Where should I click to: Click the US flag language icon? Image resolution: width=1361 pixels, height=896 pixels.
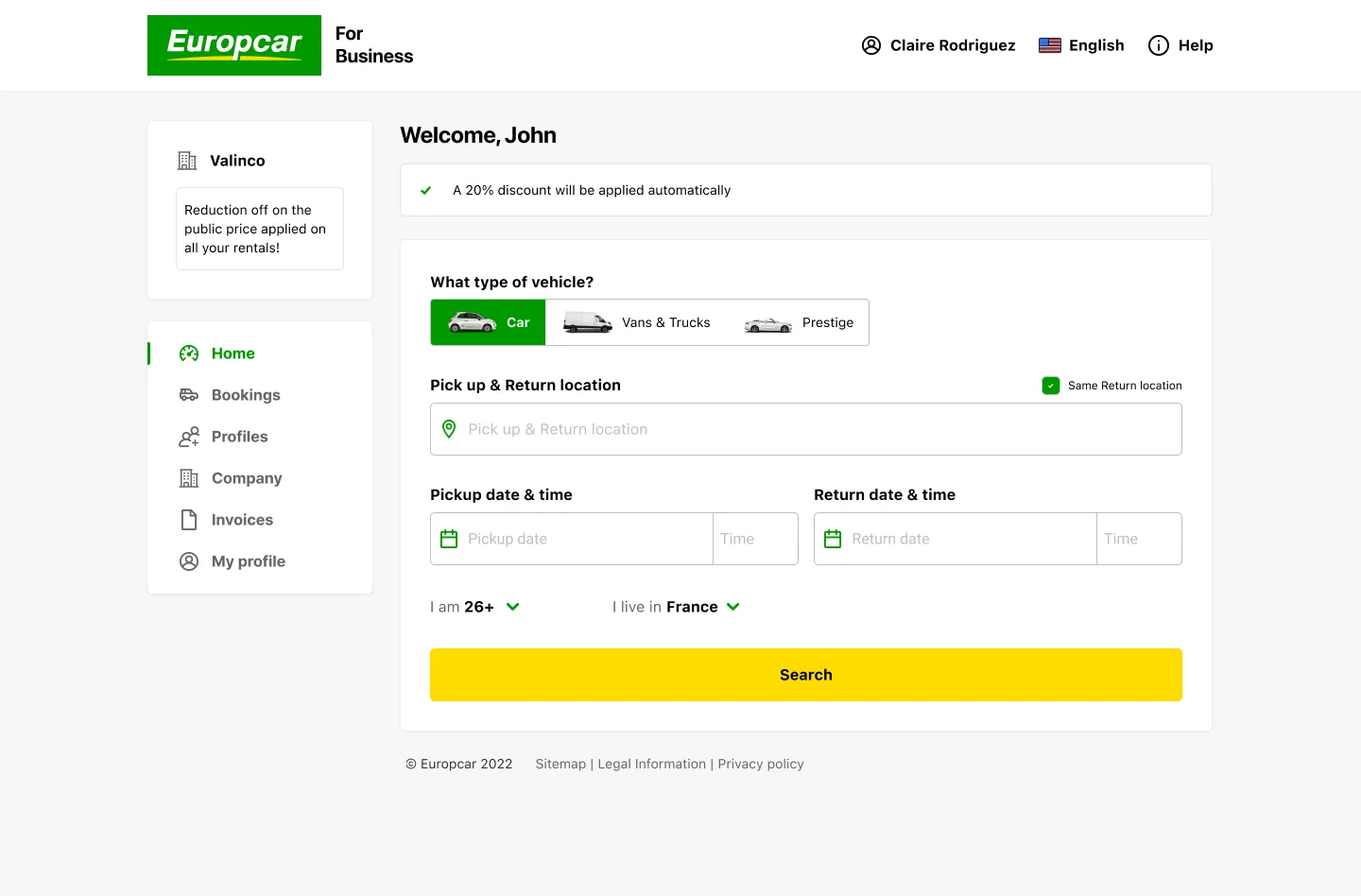pyautogui.click(x=1050, y=45)
